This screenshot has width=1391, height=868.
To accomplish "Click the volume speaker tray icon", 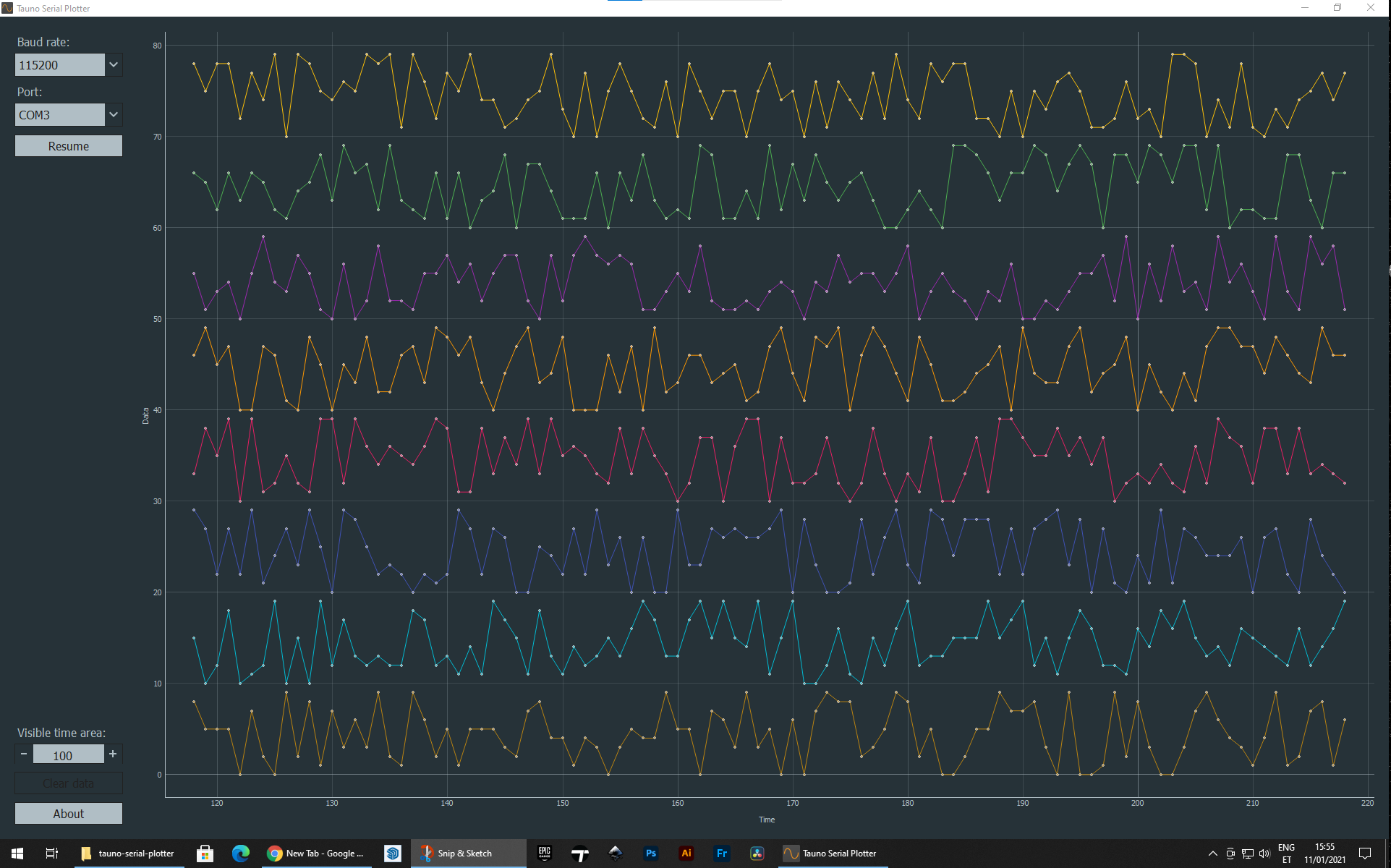I will 1264,854.
